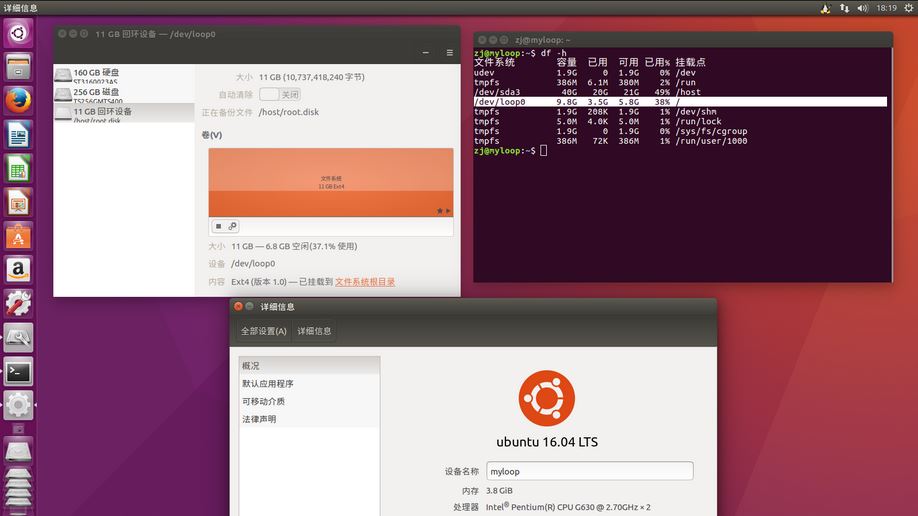Click the Intel Pentium CPU G630 processor text
The width and height of the screenshot is (918, 516).
pos(568,507)
